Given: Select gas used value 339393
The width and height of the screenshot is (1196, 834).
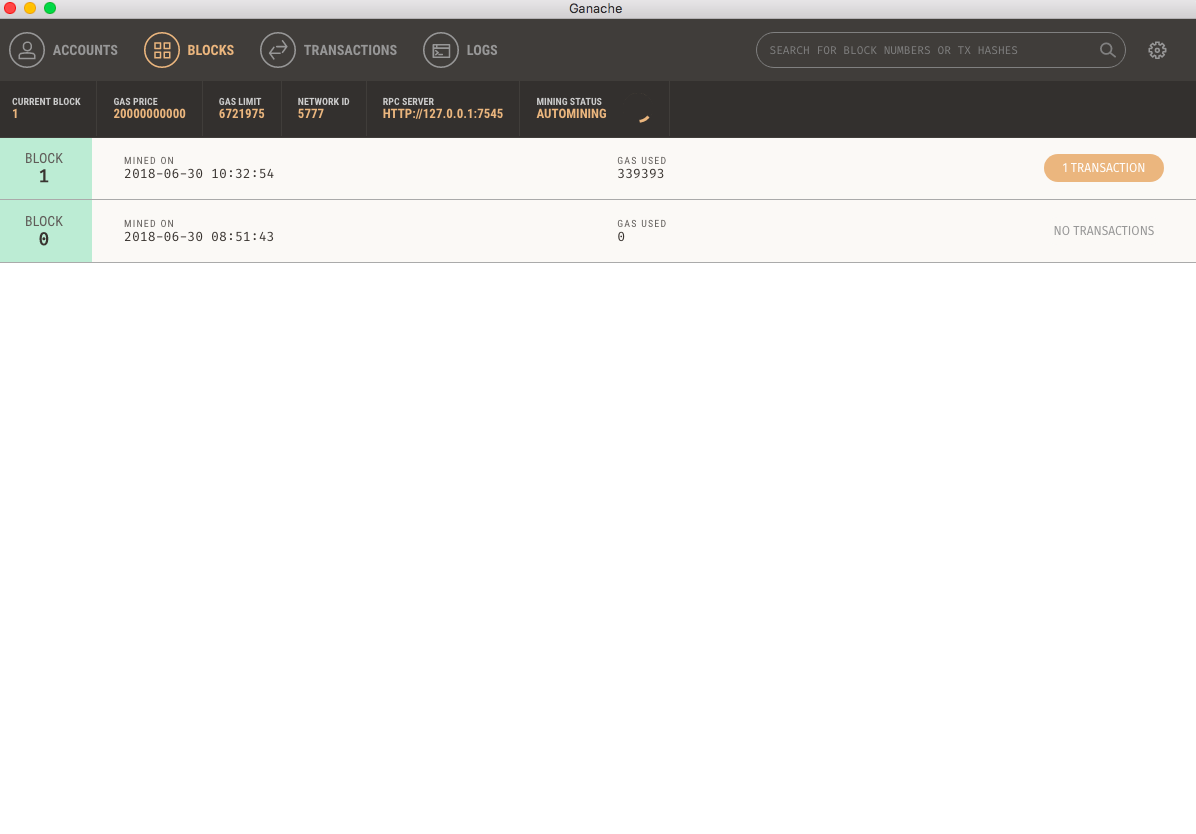Looking at the screenshot, I should (x=641, y=174).
